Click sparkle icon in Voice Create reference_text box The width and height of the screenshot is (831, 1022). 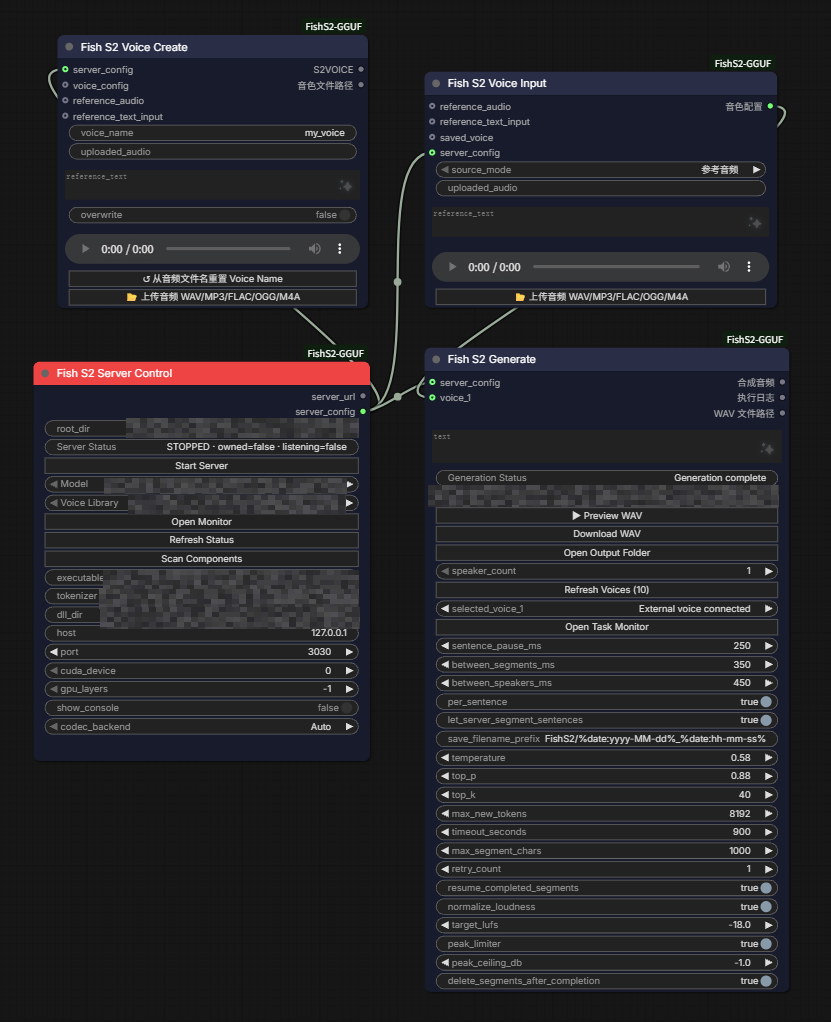[345, 186]
